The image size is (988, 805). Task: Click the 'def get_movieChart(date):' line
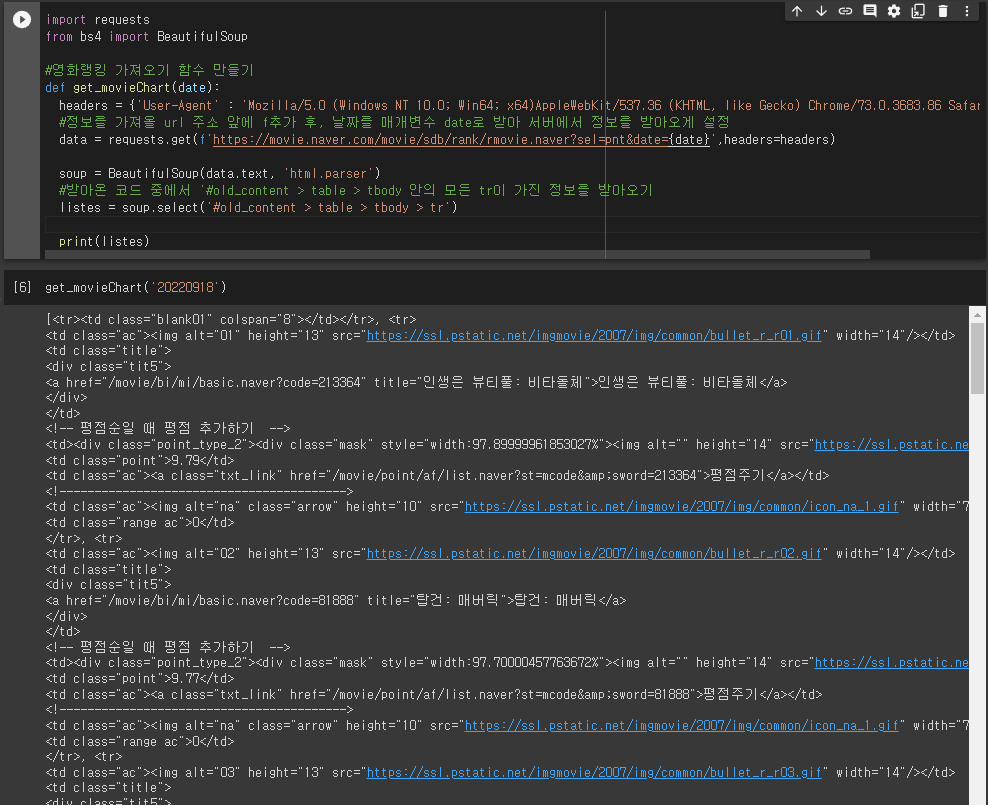coord(132,88)
